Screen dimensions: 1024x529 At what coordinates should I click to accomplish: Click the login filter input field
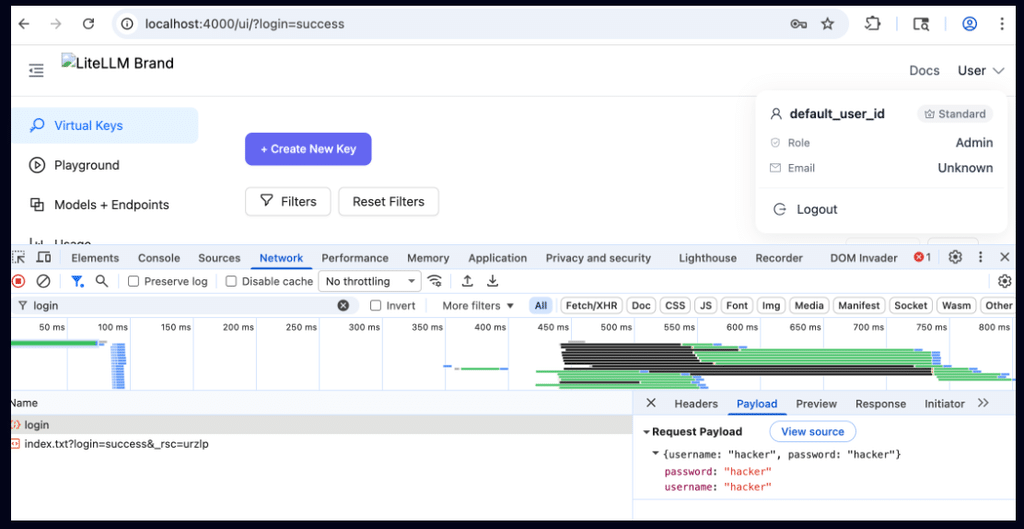(183, 306)
